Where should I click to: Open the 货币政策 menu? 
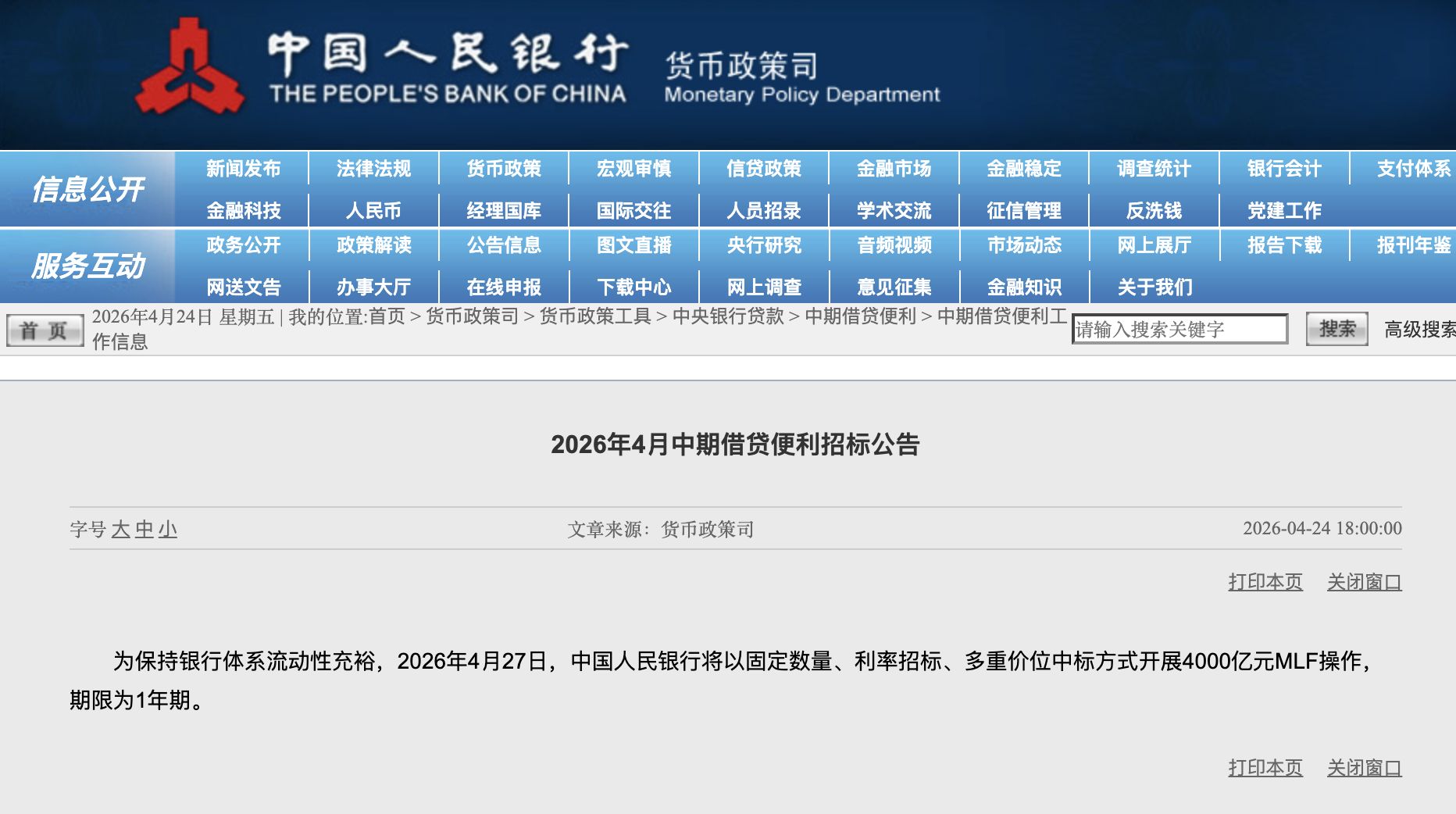point(503,168)
